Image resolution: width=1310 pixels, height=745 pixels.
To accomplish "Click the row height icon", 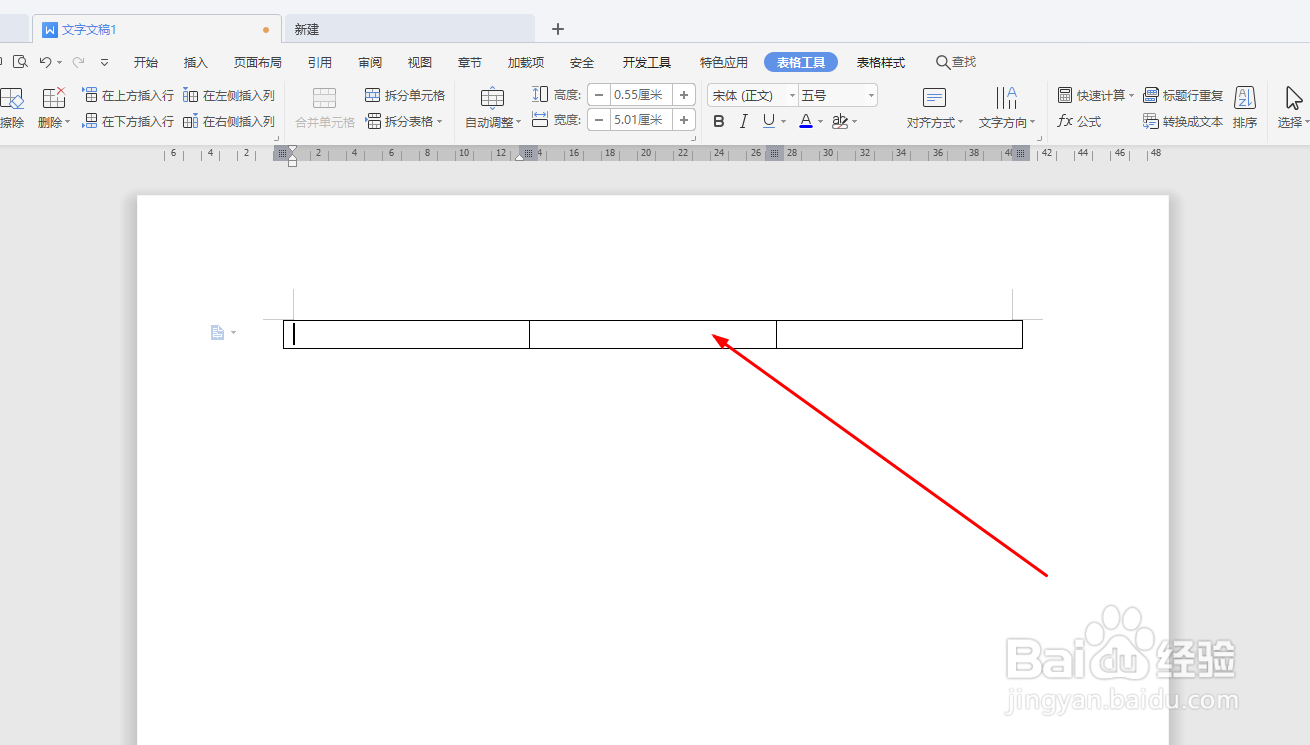I will (x=540, y=95).
